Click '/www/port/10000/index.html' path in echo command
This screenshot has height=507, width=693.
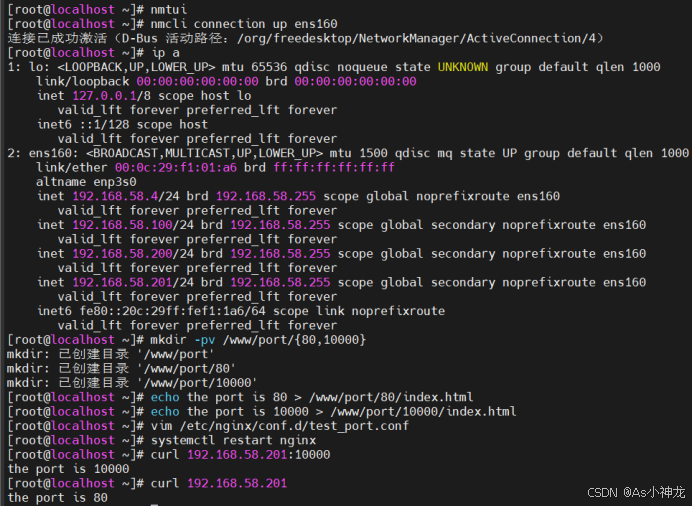tap(423, 412)
